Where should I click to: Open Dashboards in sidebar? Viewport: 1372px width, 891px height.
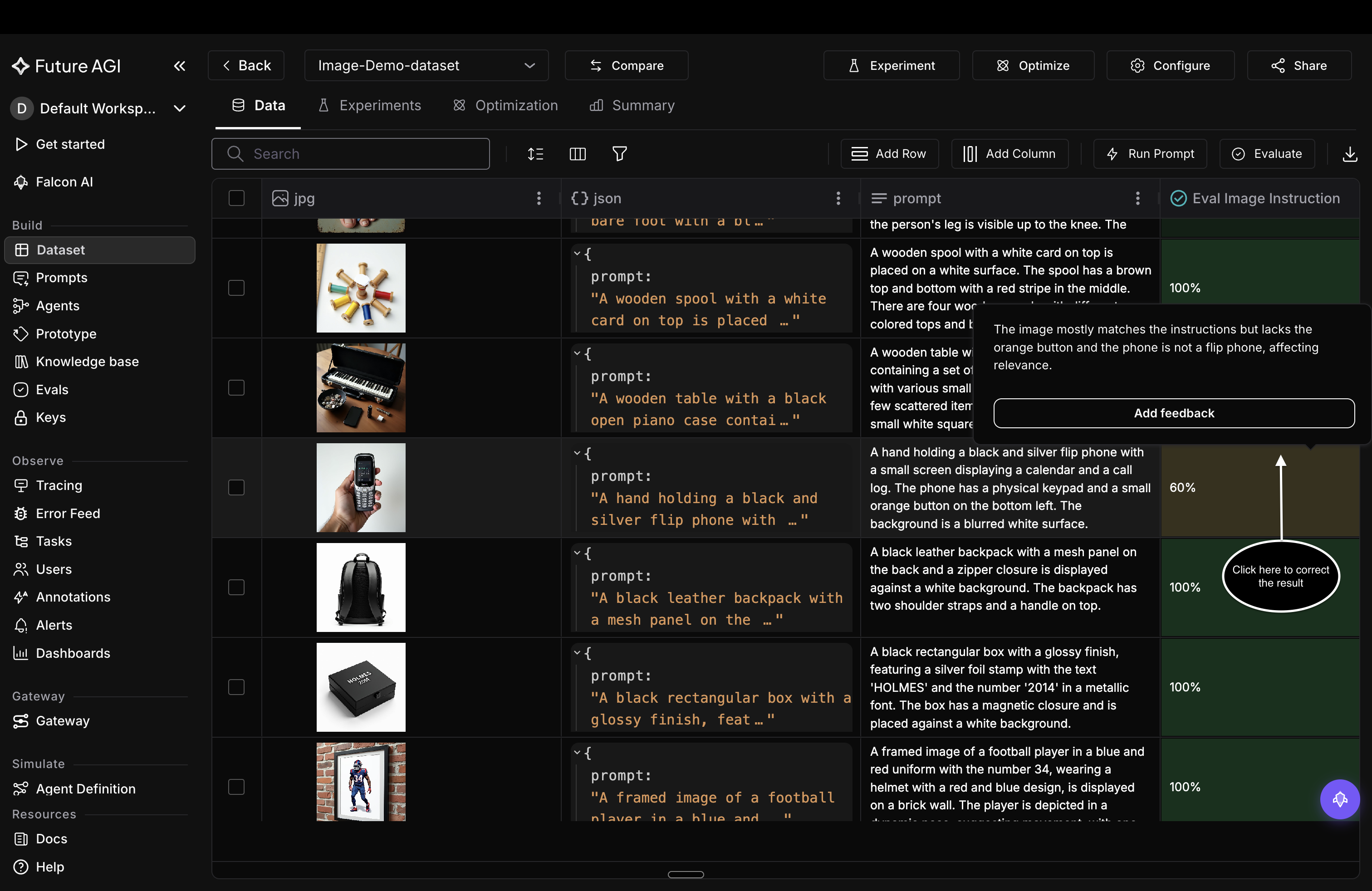click(x=99, y=653)
